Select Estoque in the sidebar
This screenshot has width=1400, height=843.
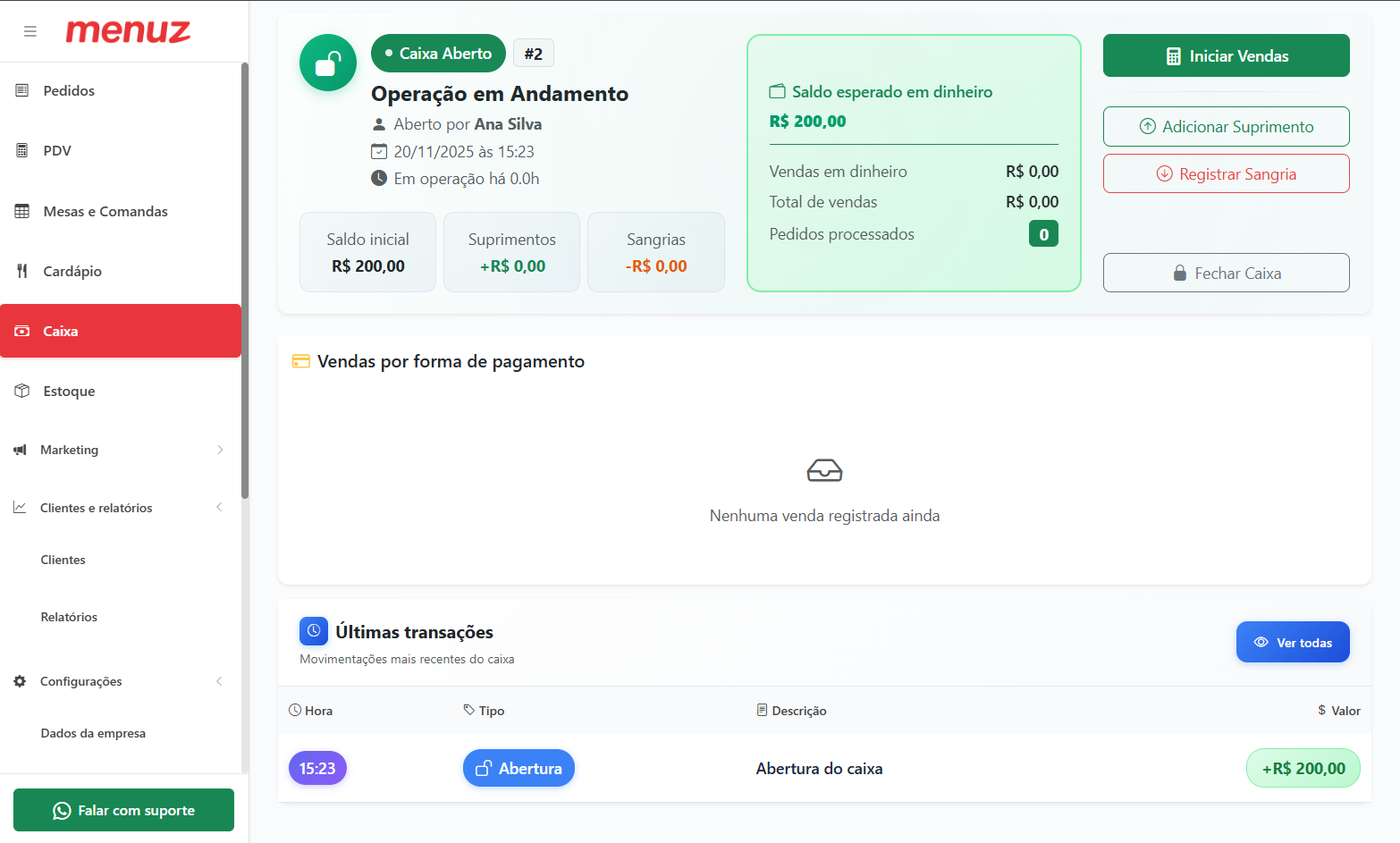(120, 391)
